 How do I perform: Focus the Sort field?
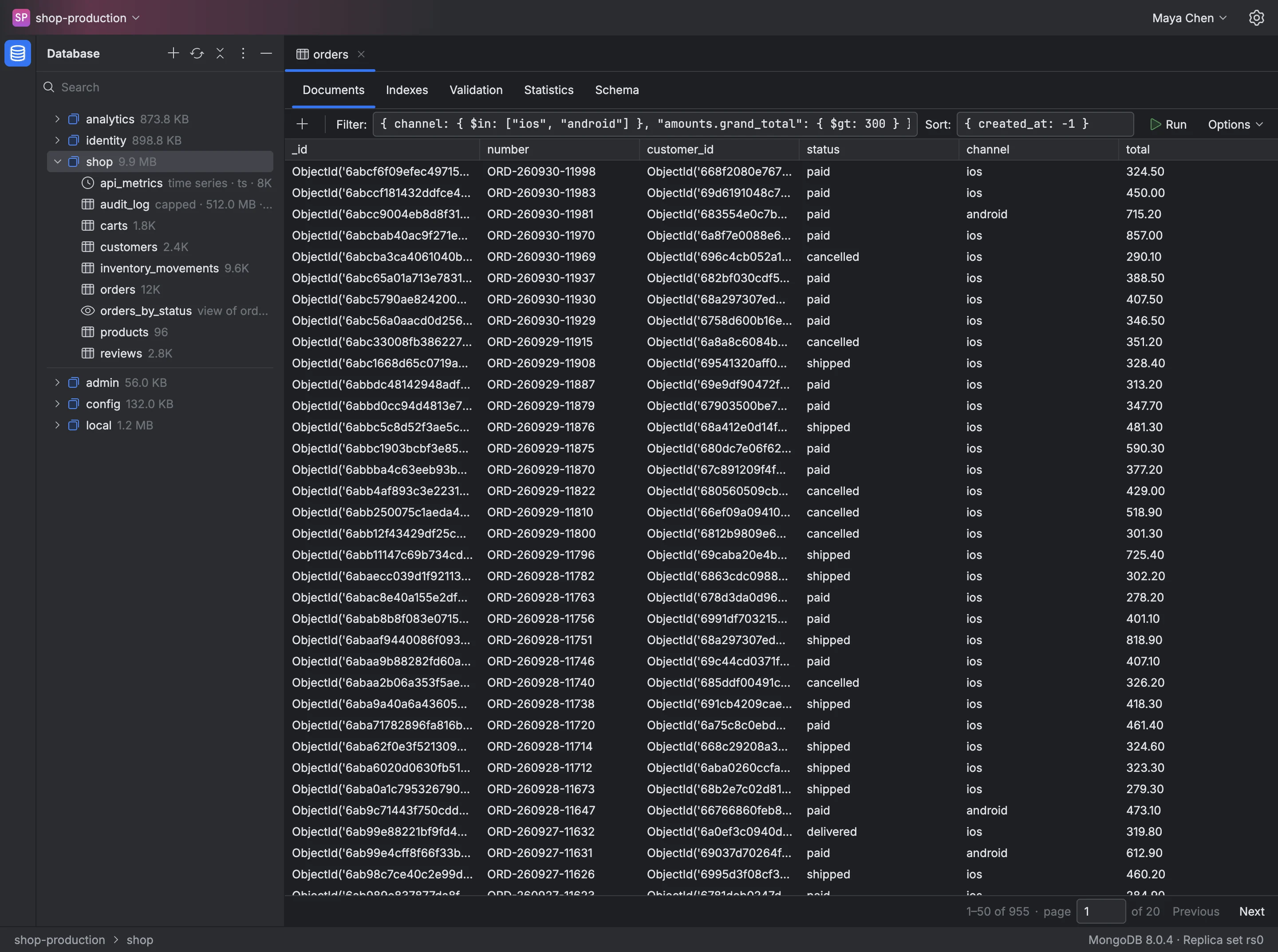click(1045, 124)
